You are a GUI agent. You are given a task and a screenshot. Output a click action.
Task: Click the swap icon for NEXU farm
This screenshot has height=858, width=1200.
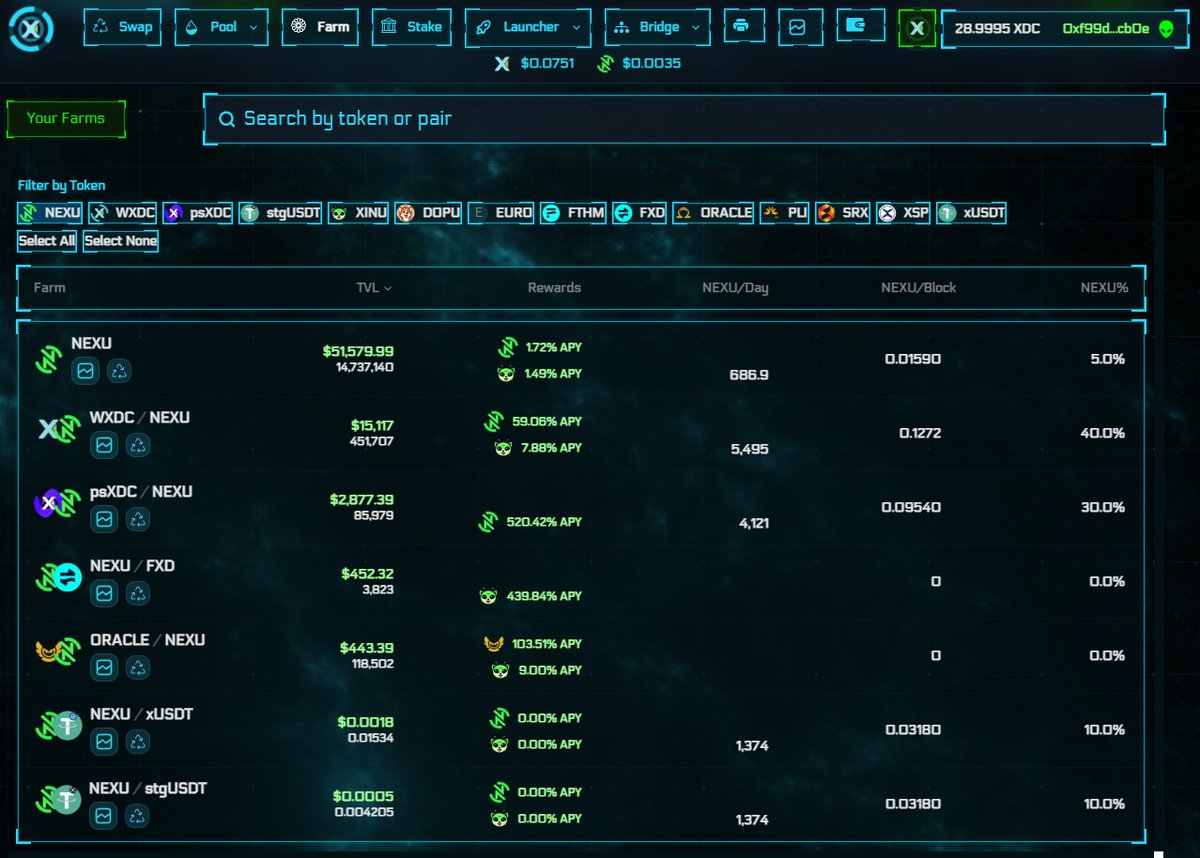point(119,371)
